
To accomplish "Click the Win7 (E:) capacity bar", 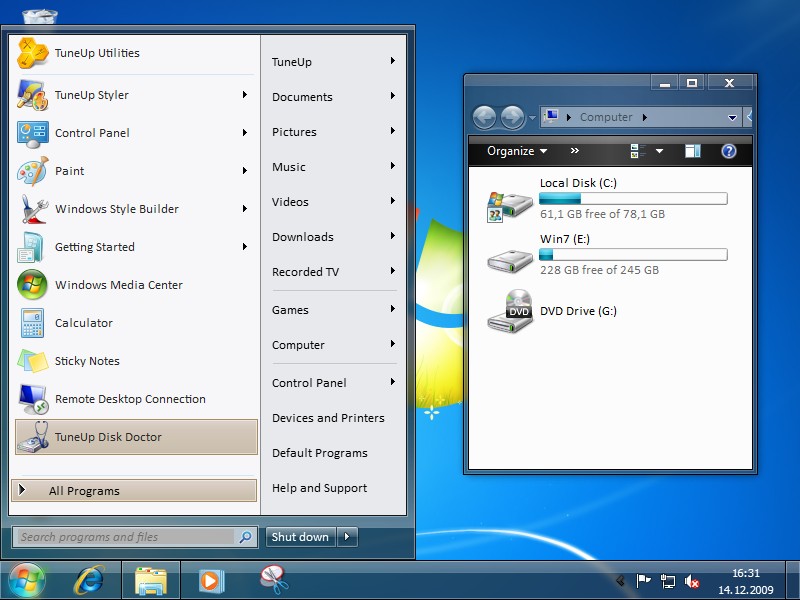I will 633,254.
